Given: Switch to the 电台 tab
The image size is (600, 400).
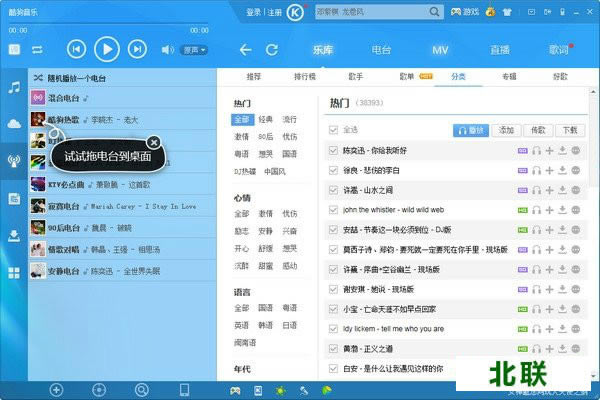Looking at the screenshot, I should click(x=381, y=50).
